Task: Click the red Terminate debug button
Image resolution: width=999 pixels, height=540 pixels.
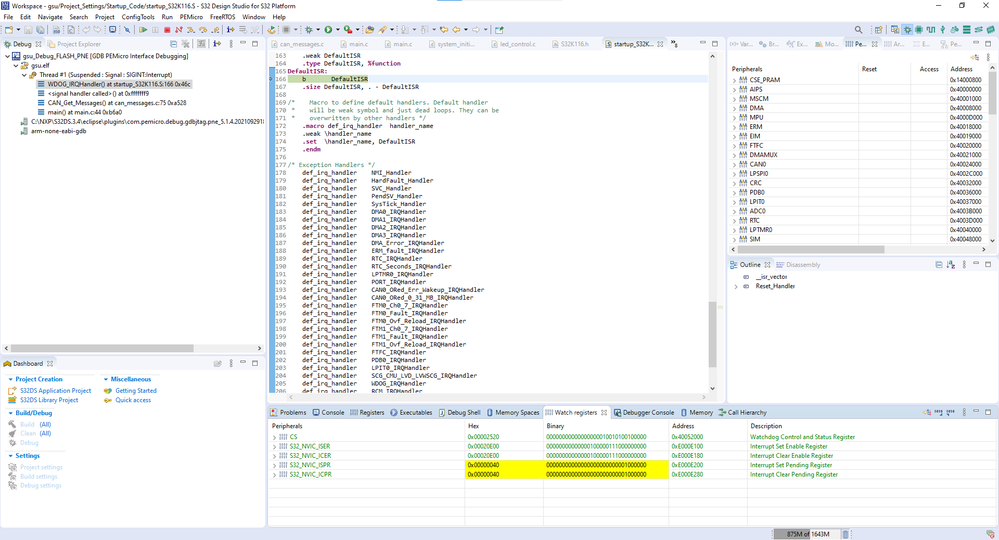Action: click(x=166, y=30)
